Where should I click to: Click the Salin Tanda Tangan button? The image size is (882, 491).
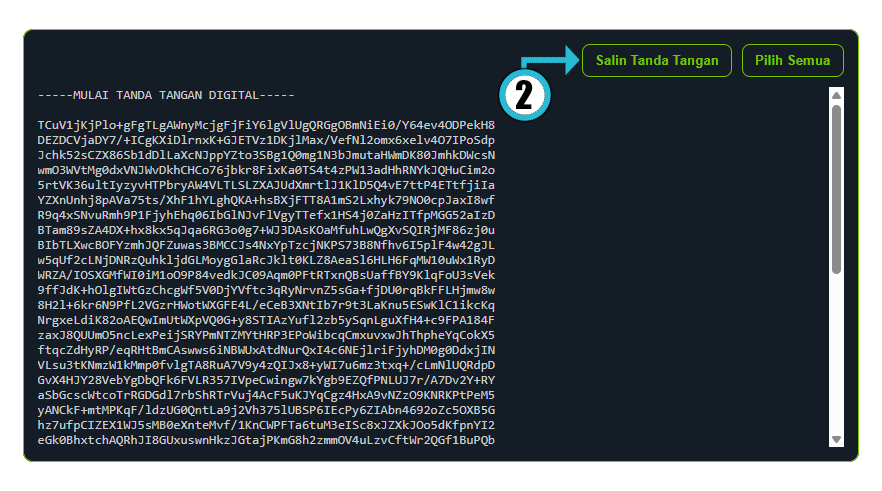[x=656, y=60]
